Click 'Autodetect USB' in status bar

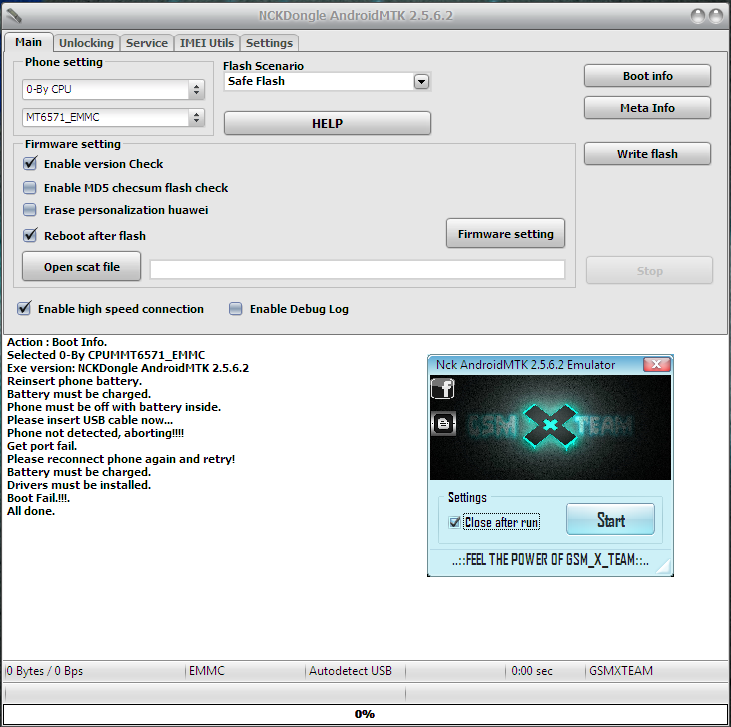tap(350, 671)
